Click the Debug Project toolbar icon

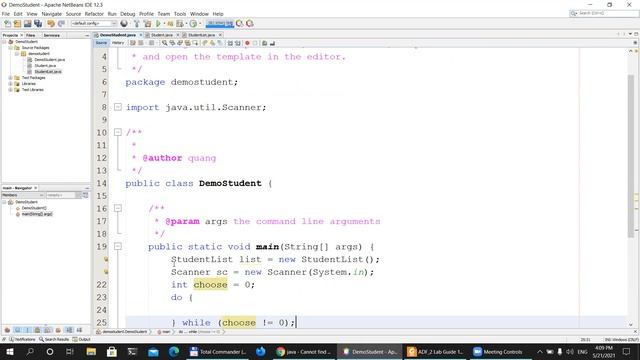coord(170,24)
